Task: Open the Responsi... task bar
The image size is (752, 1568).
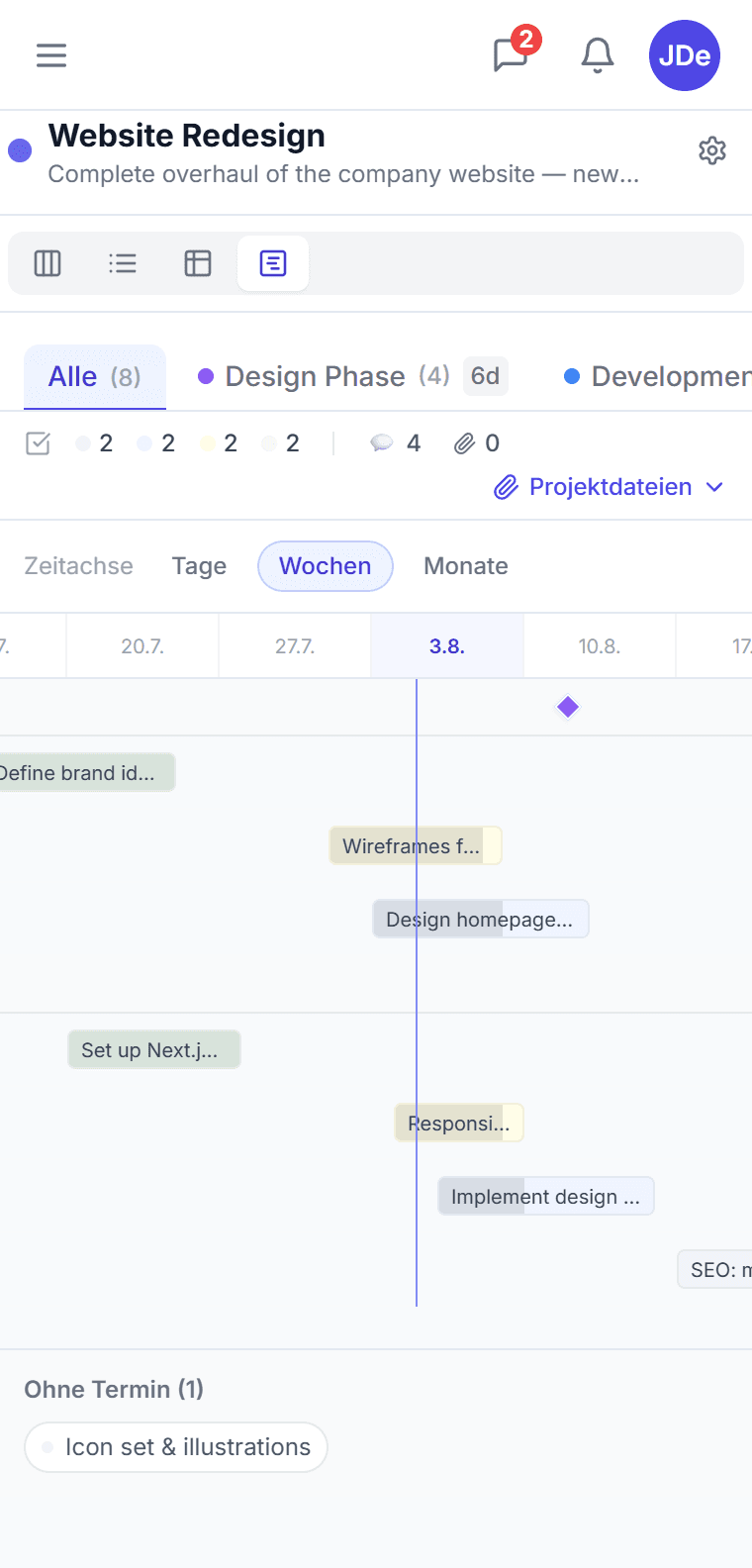Action: click(x=459, y=1124)
